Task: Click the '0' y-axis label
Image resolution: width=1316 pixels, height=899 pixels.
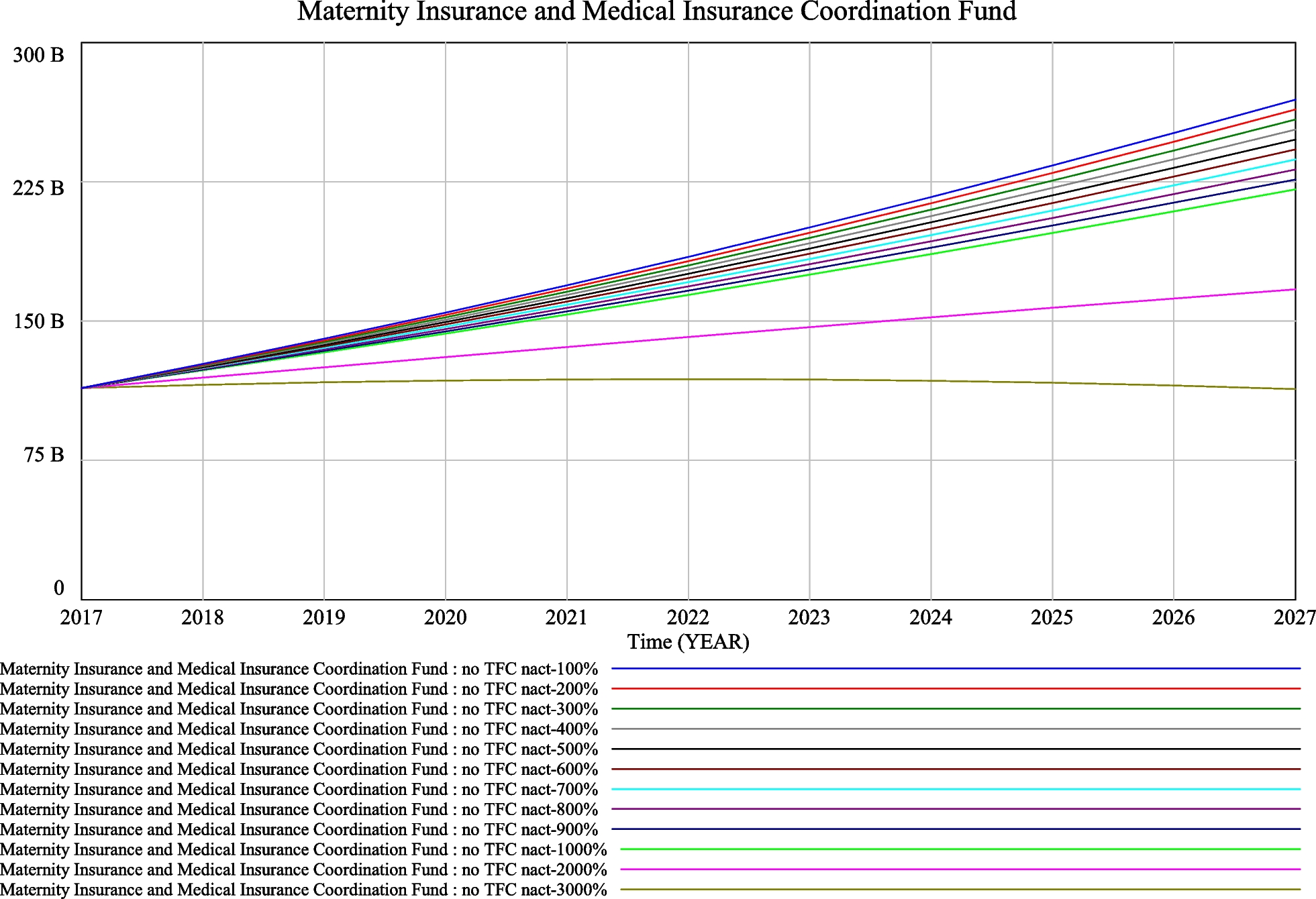Action: click(58, 588)
